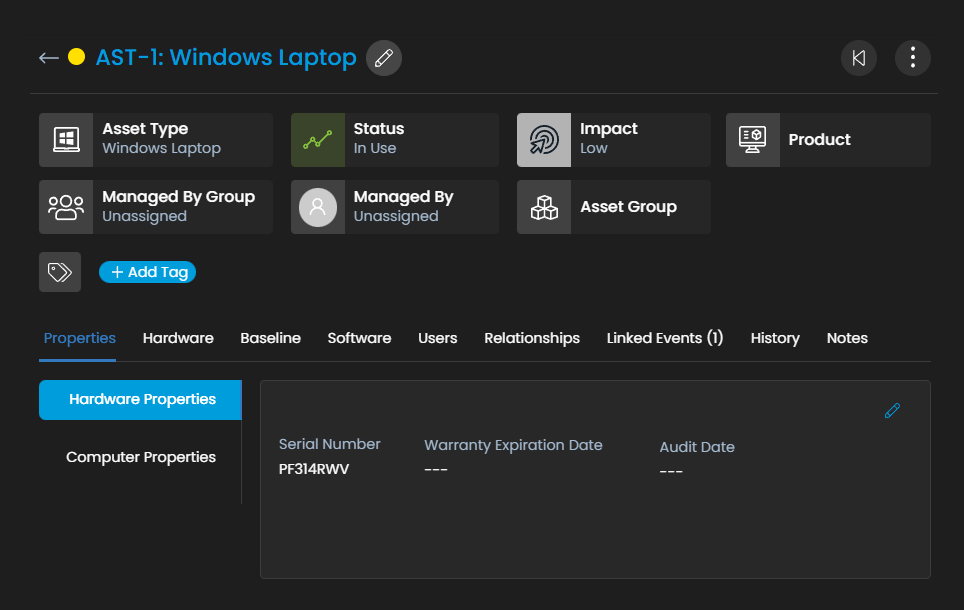Click the tag icon beside Add Tag
The width and height of the screenshot is (964, 610).
pos(59,271)
